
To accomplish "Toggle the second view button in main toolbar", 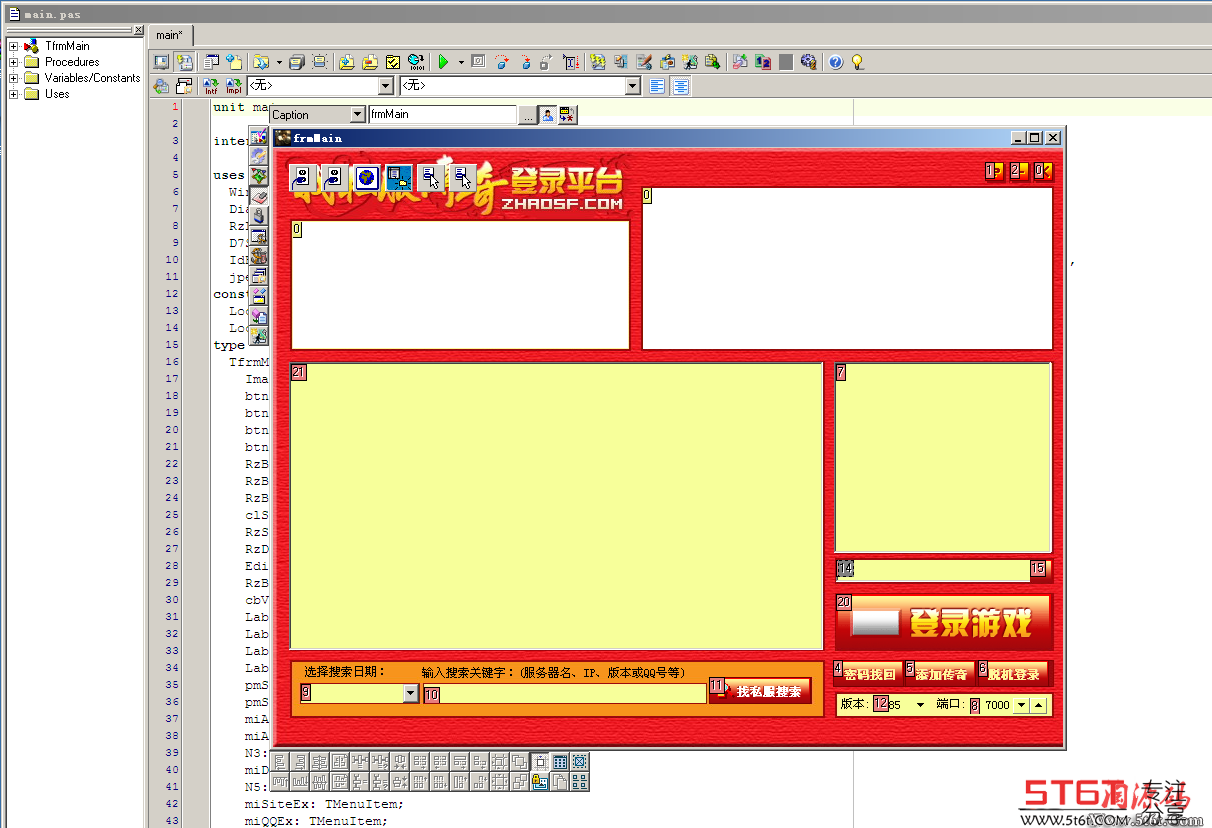I will (185, 62).
